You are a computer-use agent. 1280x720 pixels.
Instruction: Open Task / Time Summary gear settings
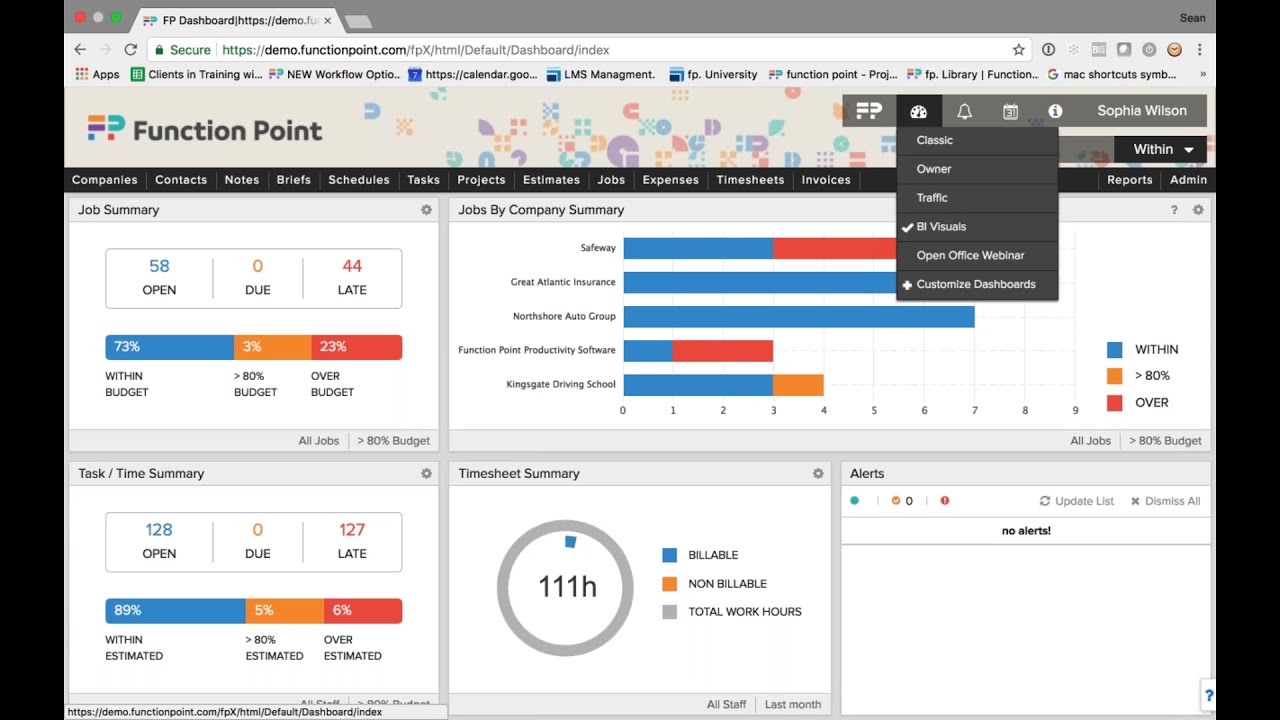coord(426,474)
